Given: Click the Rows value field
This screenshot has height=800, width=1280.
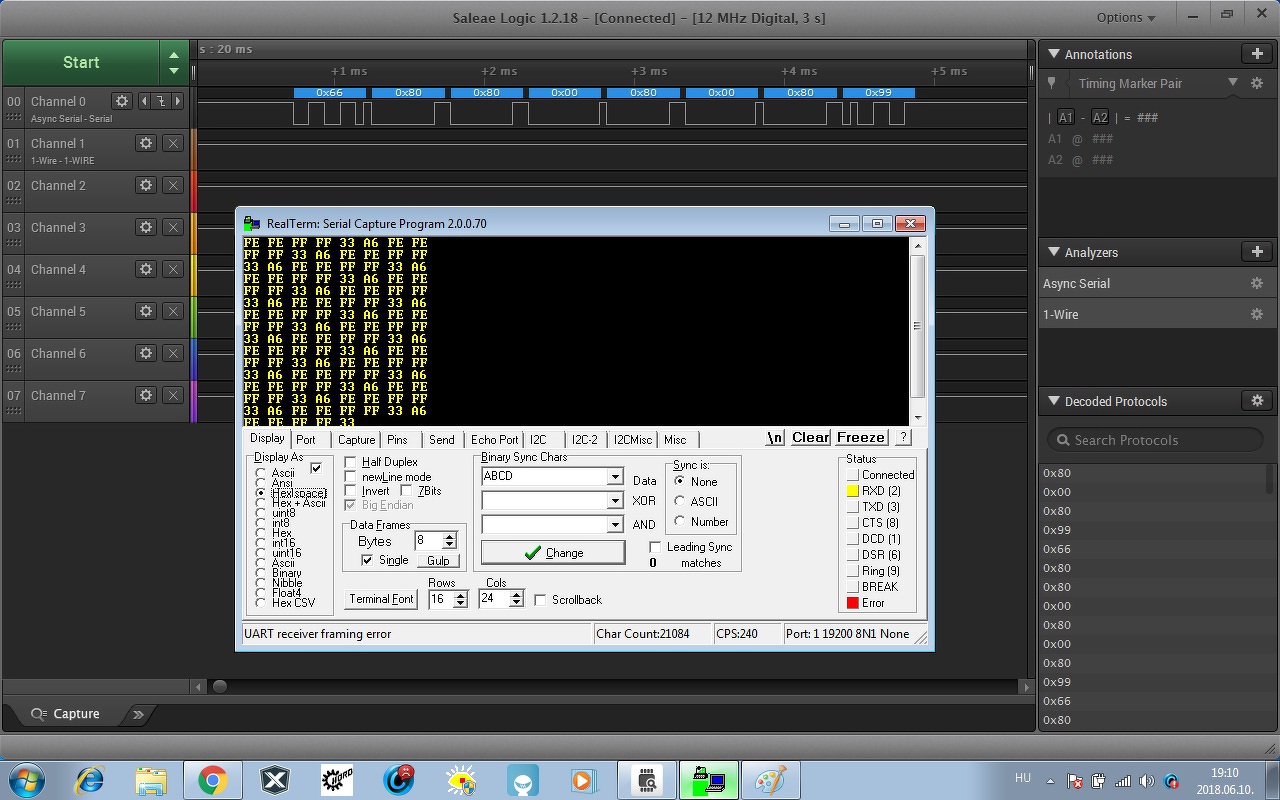Looking at the screenshot, I should (441, 599).
